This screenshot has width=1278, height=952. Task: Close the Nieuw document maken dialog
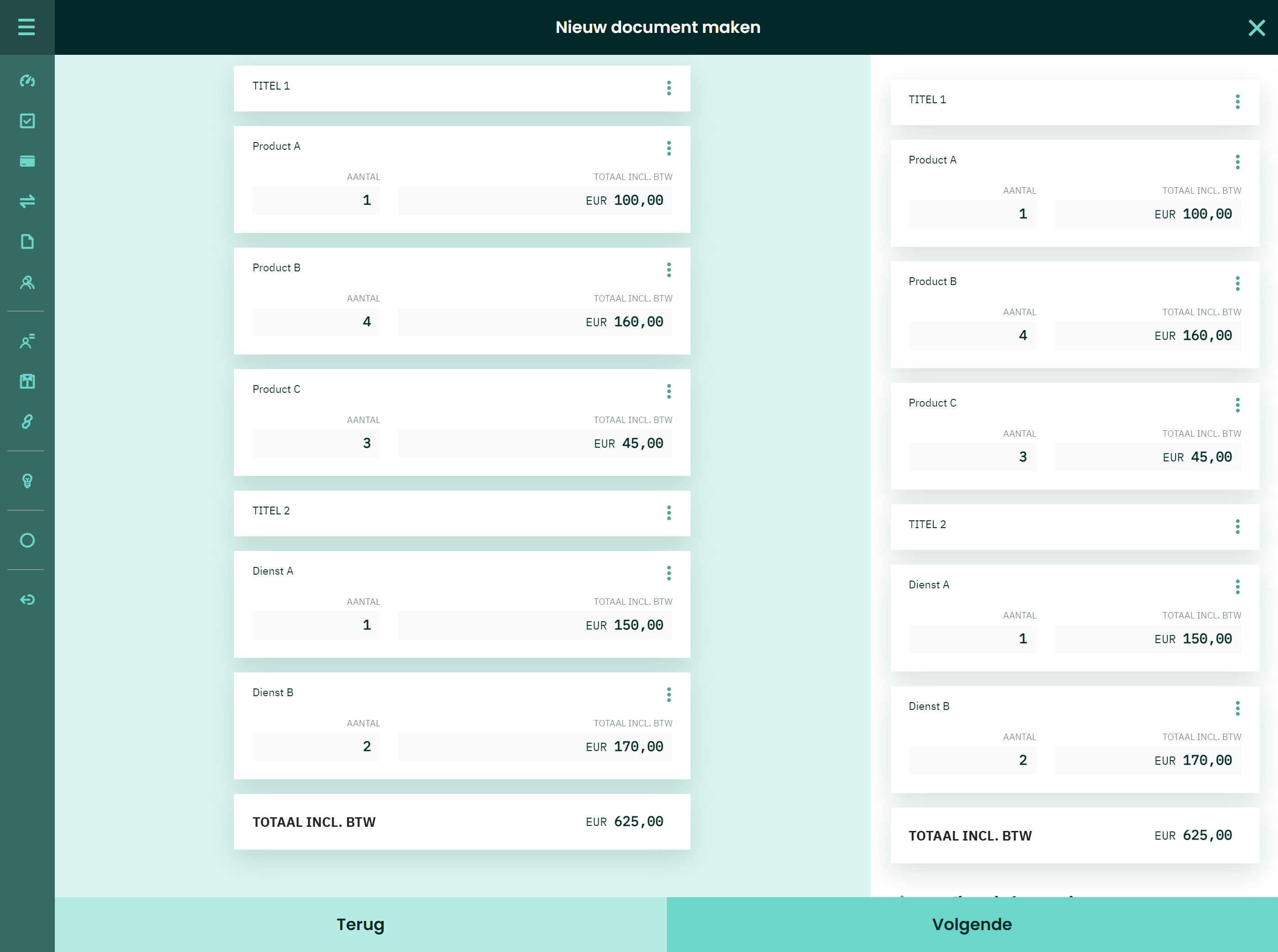click(1257, 28)
